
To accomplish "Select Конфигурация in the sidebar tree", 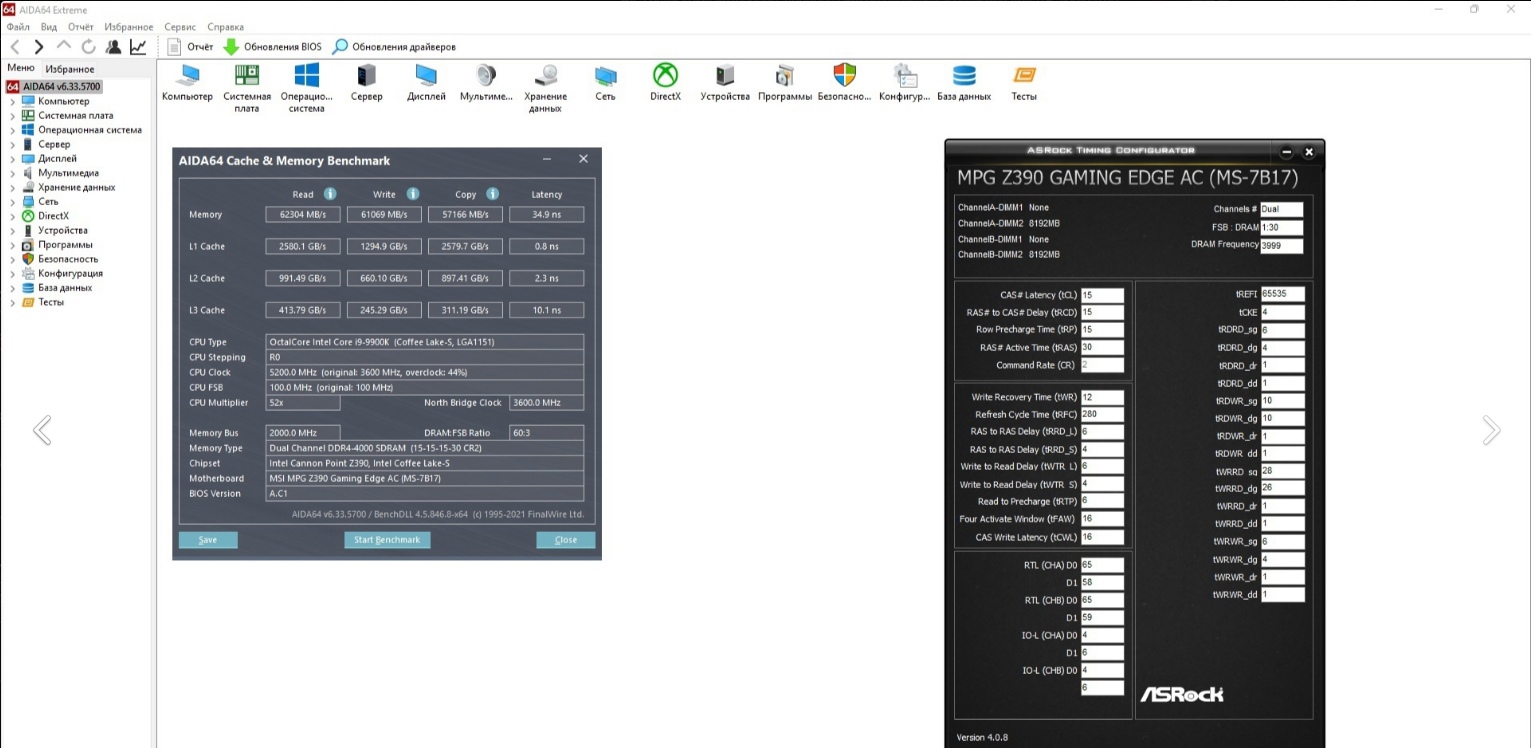I will pos(70,273).
